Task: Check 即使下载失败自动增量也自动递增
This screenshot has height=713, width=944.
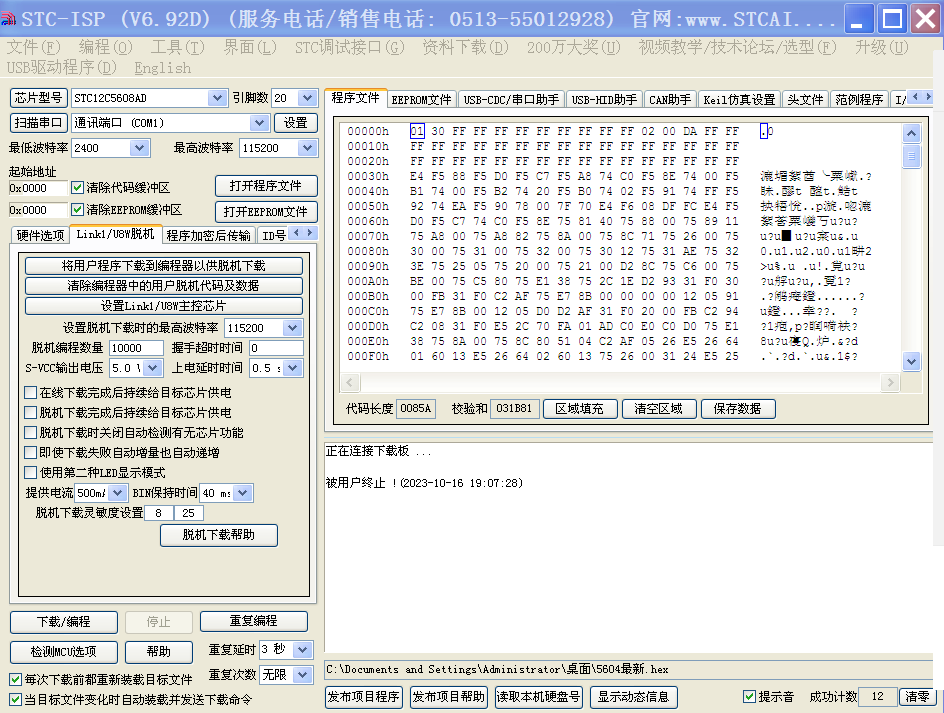Action: pyautogui.click(x=31, y=452)
